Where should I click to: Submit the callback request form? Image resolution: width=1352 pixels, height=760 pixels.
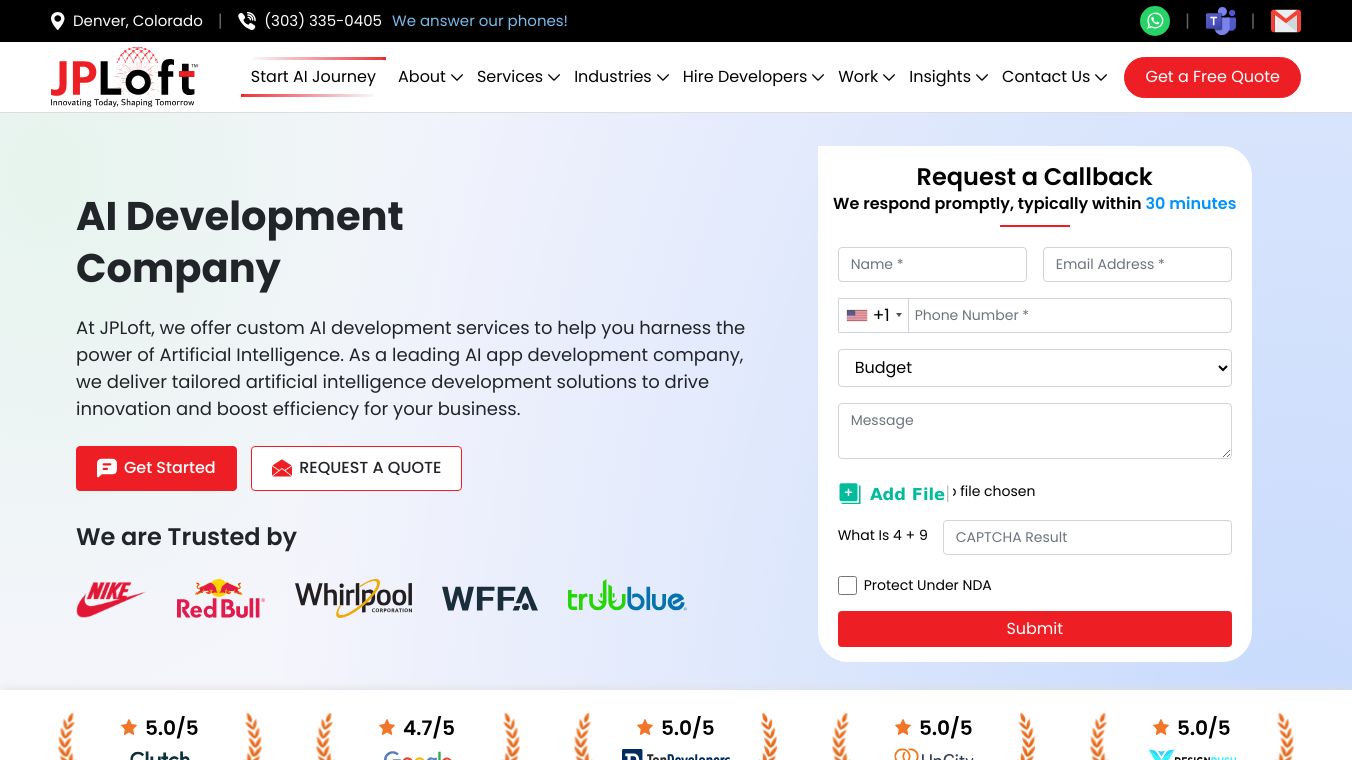click(x=1035, y=629)
